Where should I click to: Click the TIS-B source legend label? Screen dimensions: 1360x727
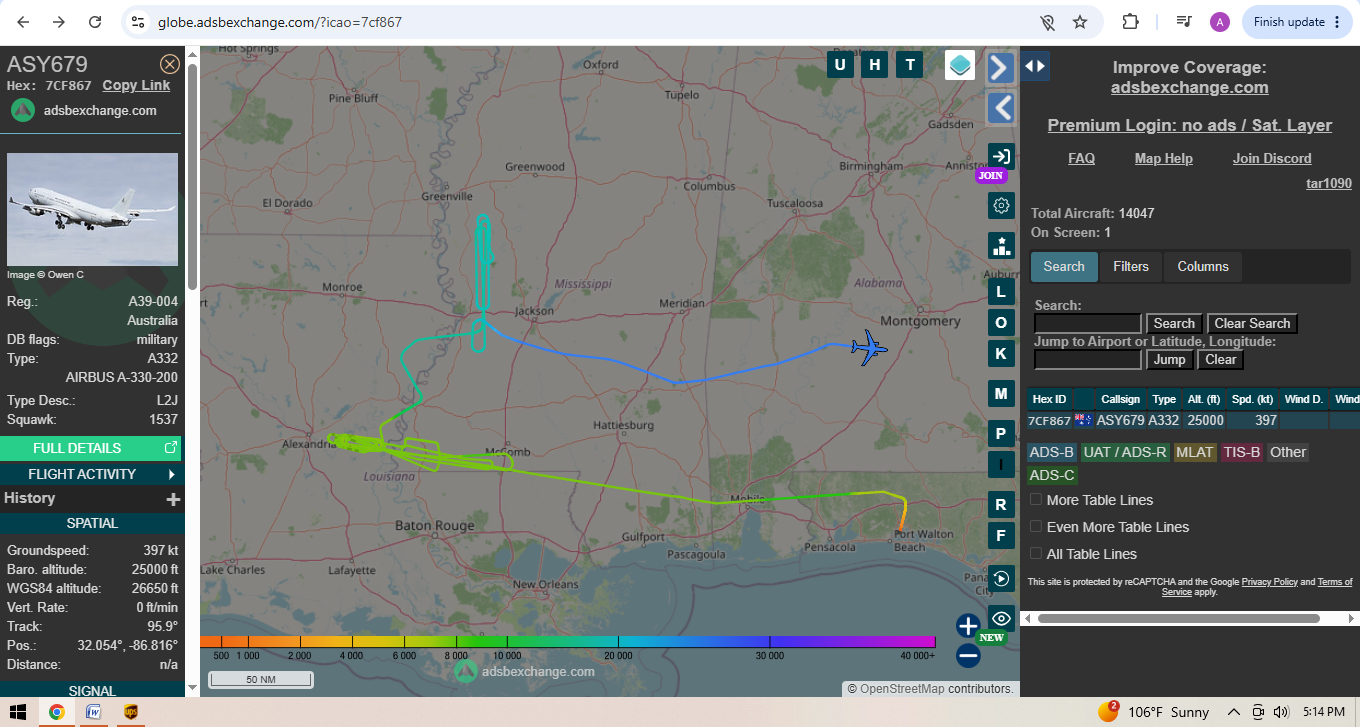point(1242,452)
